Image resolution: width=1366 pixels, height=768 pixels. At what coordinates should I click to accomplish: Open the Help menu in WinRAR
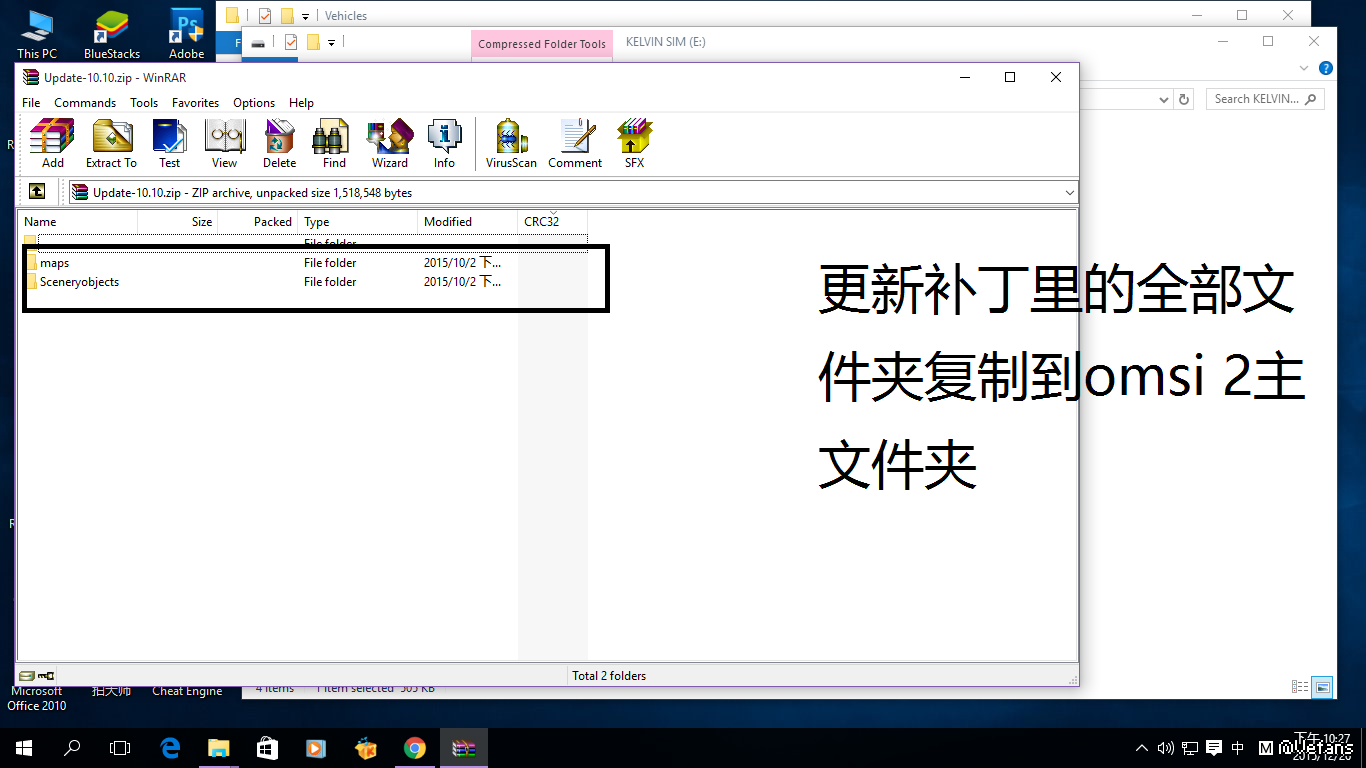(301, 102)
